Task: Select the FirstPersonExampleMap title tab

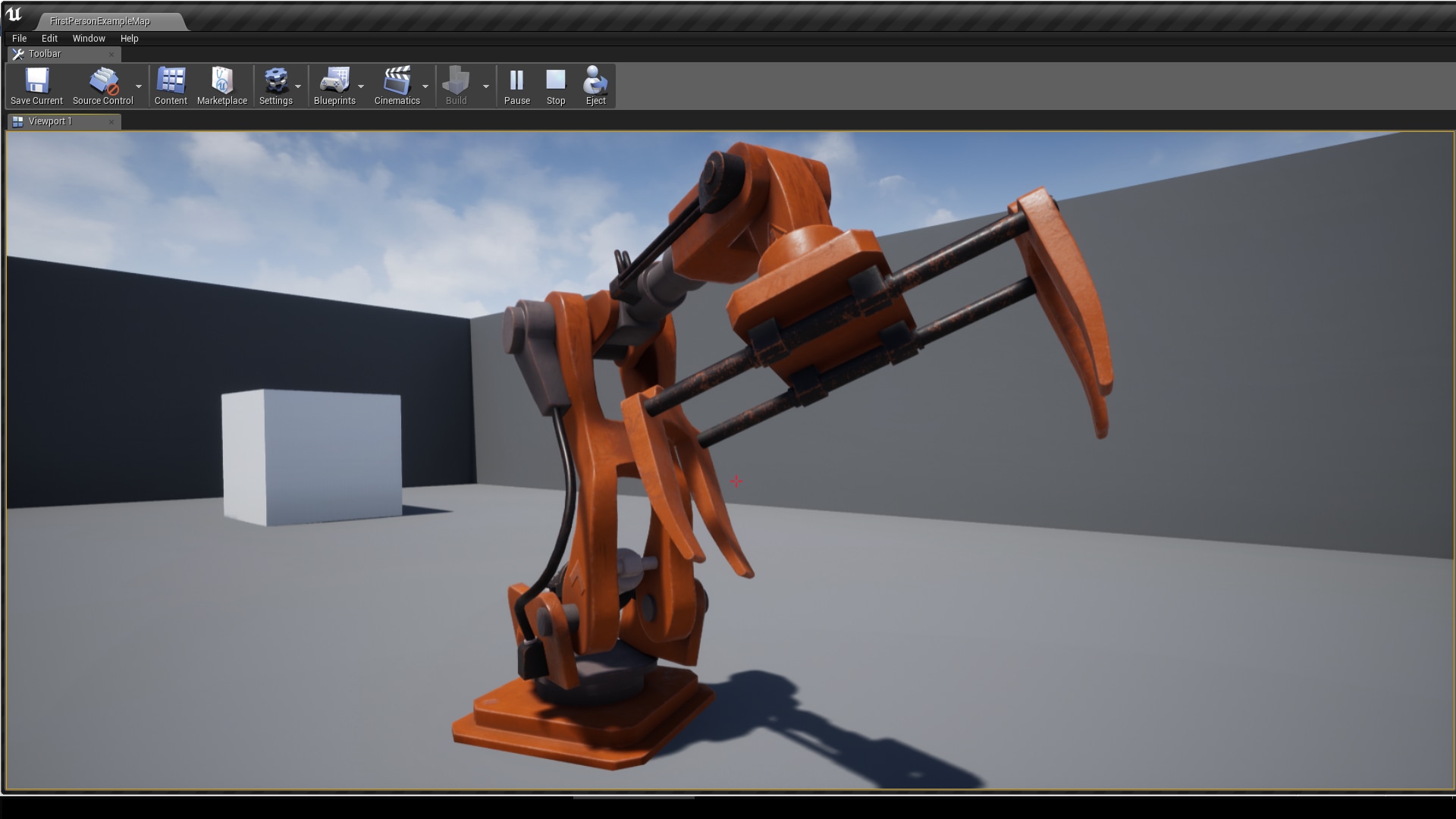Action: point(99,21)
